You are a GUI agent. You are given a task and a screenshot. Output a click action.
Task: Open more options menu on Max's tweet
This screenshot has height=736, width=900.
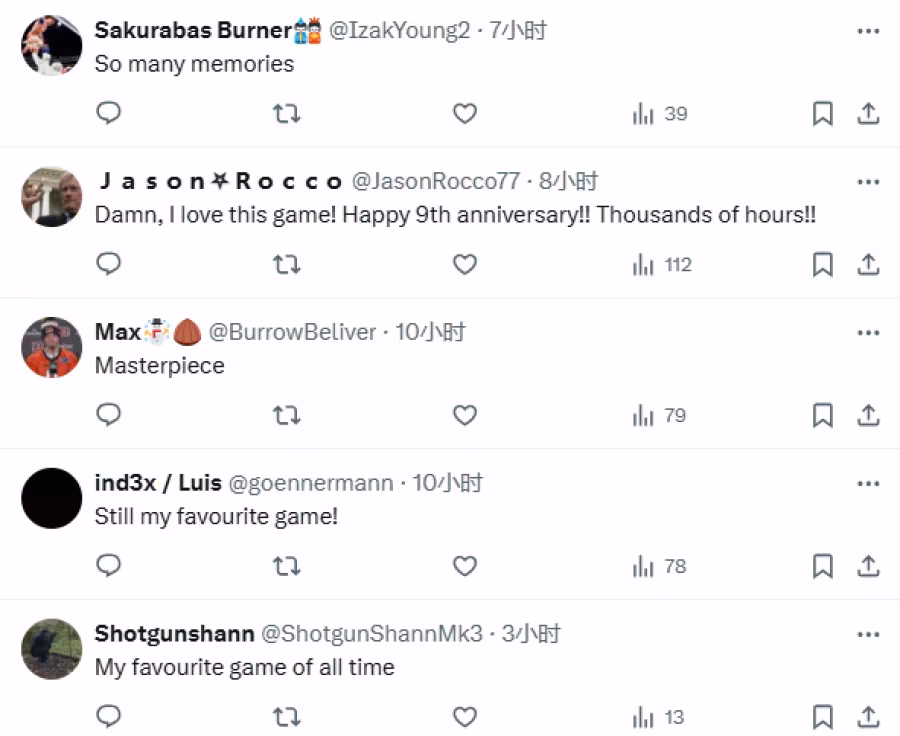coord(867,333)
